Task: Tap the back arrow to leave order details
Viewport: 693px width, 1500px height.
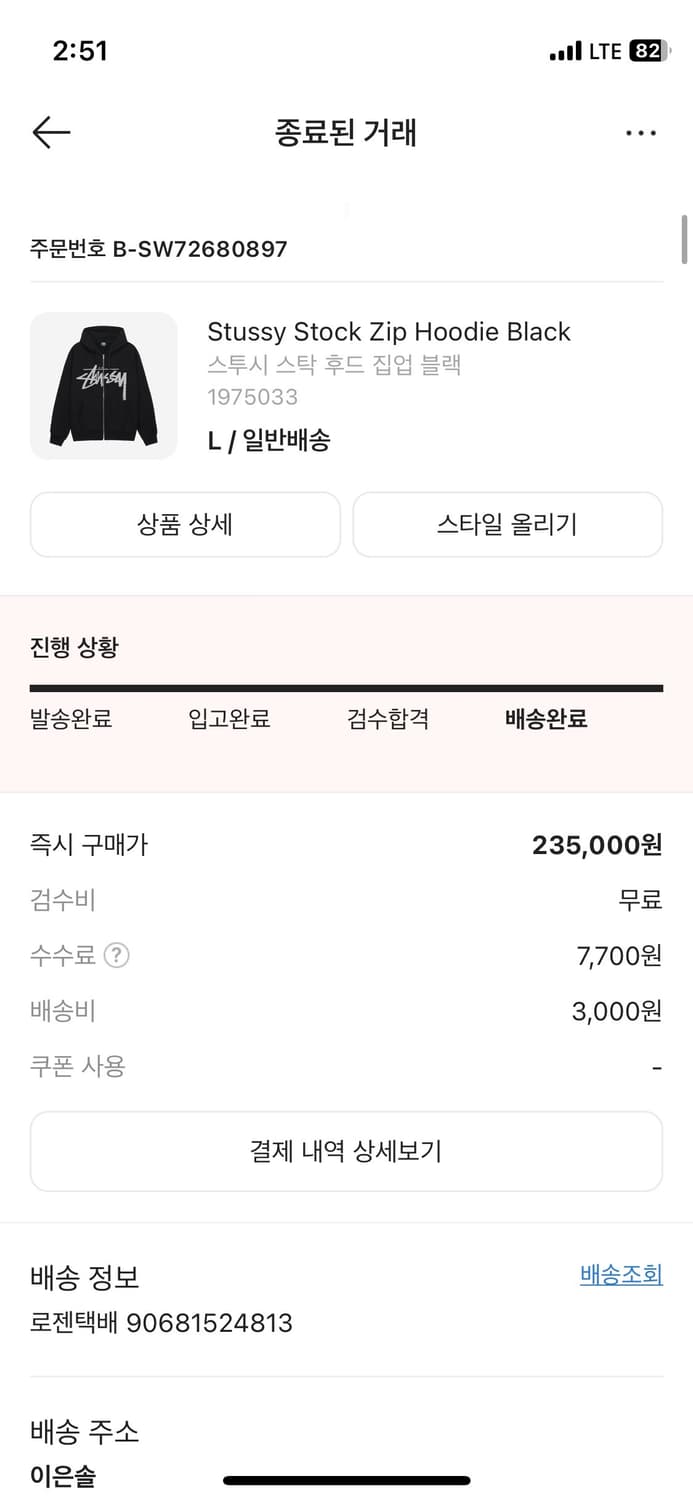Action: pos(50,133)
